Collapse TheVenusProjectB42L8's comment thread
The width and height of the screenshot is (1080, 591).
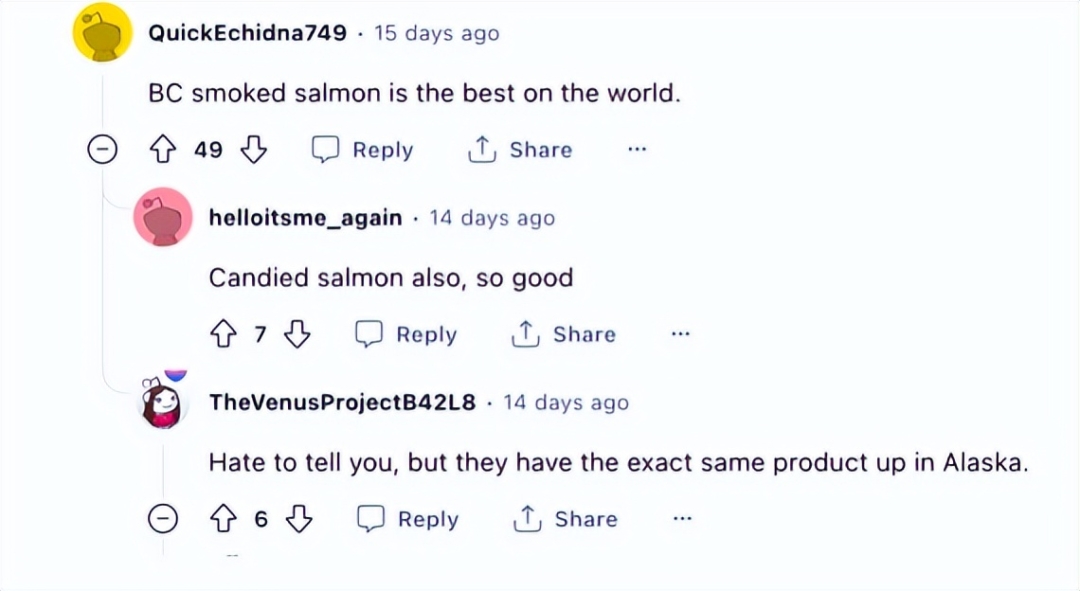163,519
